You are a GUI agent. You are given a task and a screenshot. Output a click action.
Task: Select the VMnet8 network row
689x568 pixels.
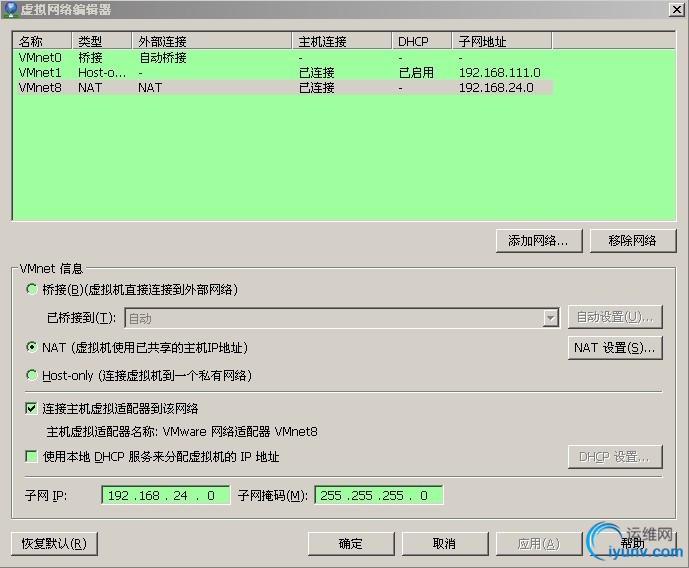[283, 87]
